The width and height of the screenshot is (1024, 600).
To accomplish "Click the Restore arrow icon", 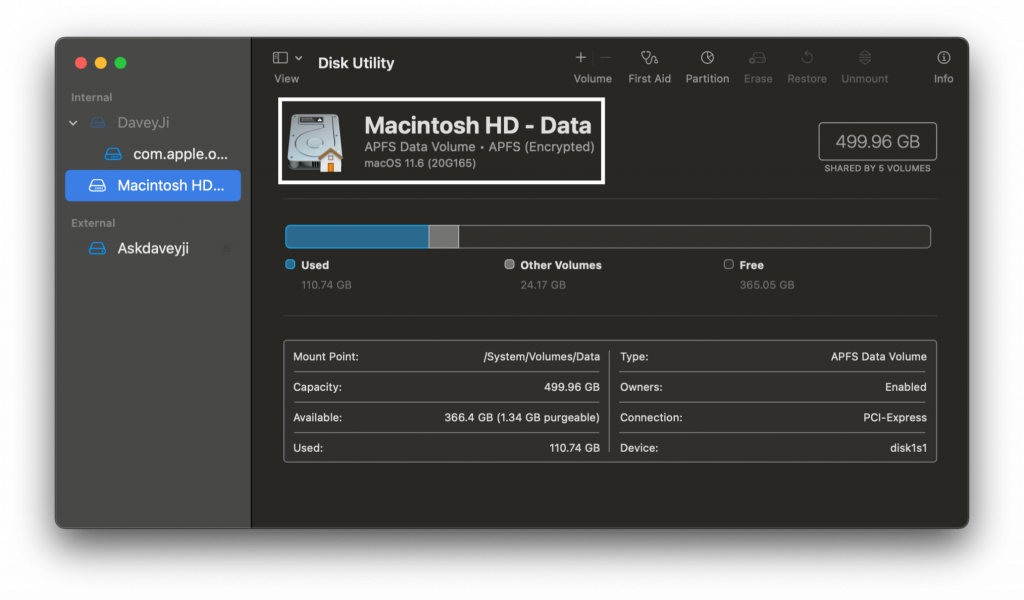I will (807, 57).
